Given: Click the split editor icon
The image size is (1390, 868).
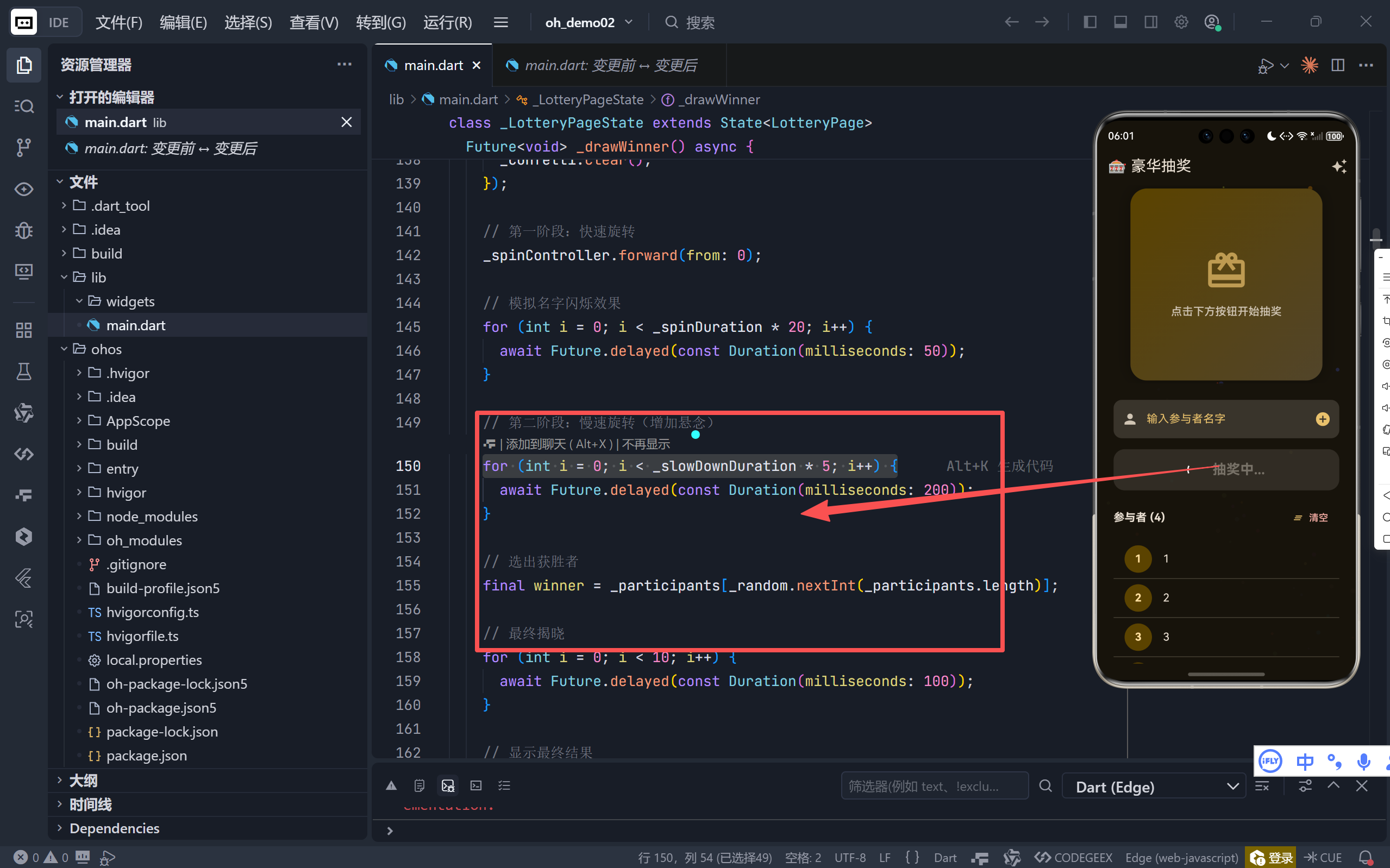Looking at the screenshot, I should pyautogui.click(x=1337, y=65).
